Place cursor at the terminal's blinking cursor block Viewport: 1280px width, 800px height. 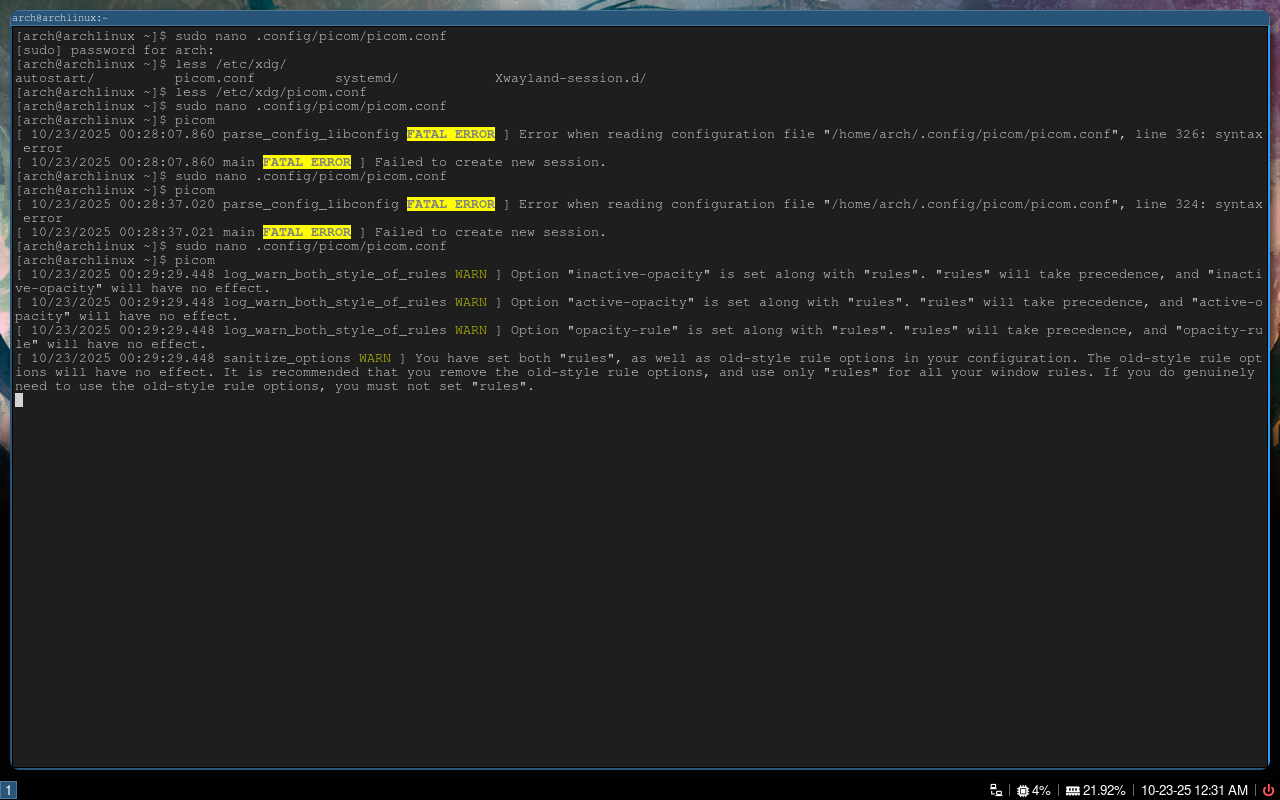tap(19, 400)
